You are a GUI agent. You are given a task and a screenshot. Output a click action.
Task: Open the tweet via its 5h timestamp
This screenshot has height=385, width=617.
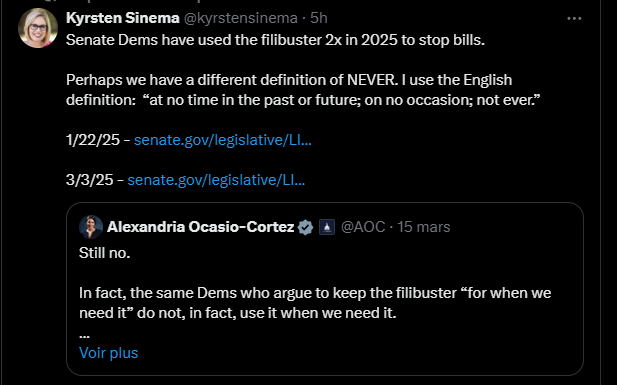point(319,18)
